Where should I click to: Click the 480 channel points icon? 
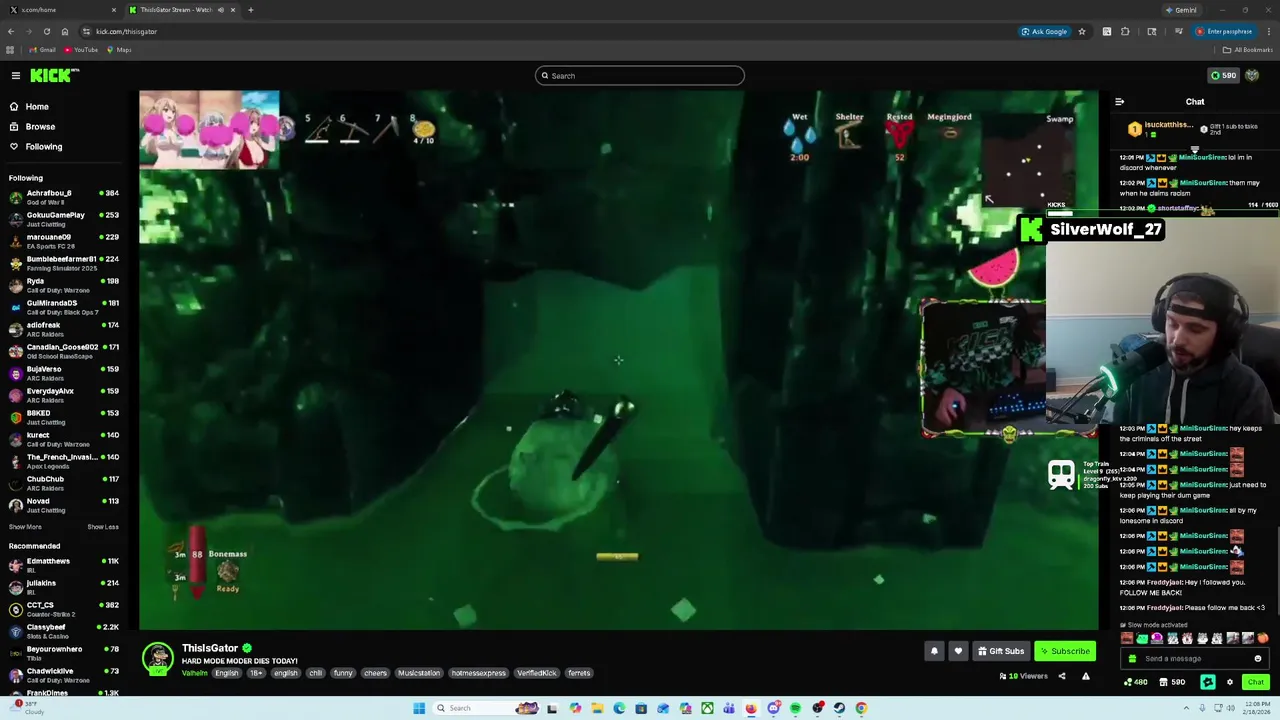coord(1135,682)
